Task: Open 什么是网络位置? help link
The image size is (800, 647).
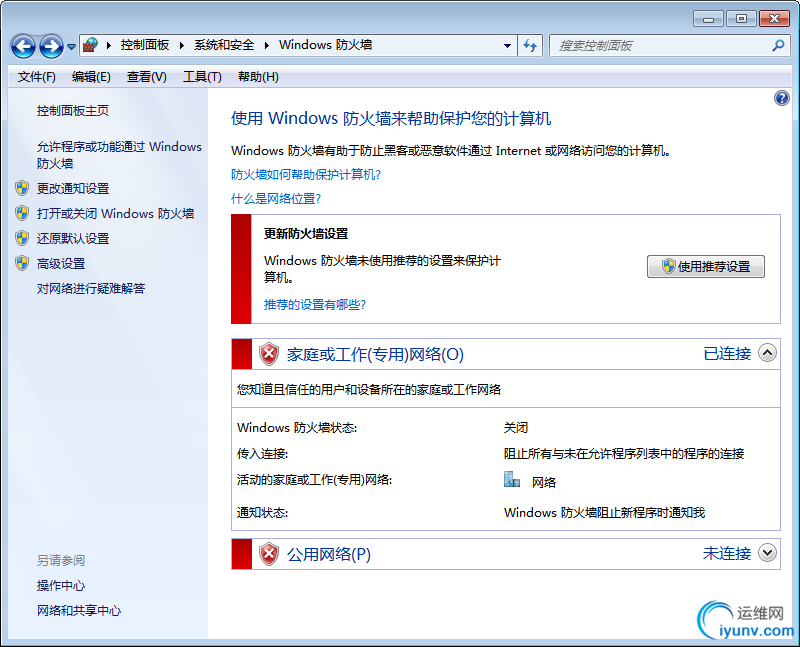Action: point(276,198)
